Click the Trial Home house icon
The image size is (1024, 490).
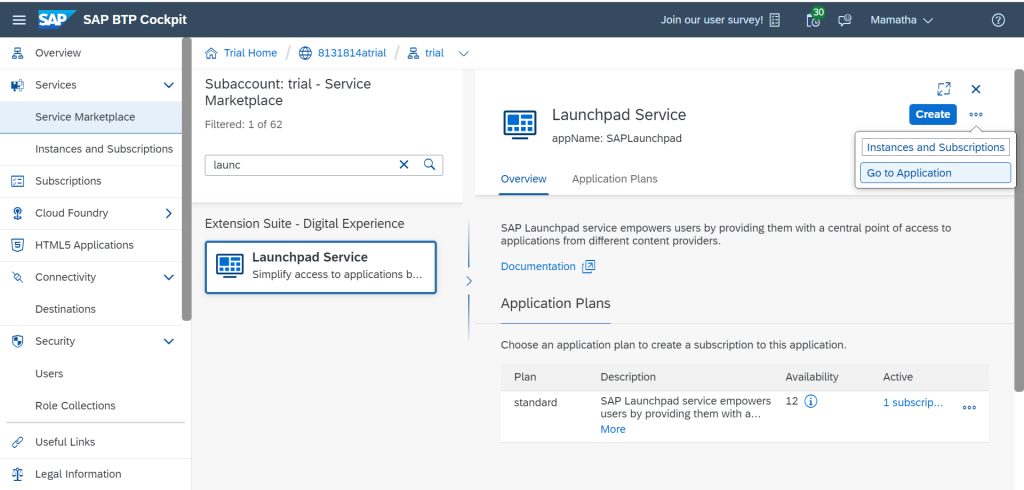point(211,53)
